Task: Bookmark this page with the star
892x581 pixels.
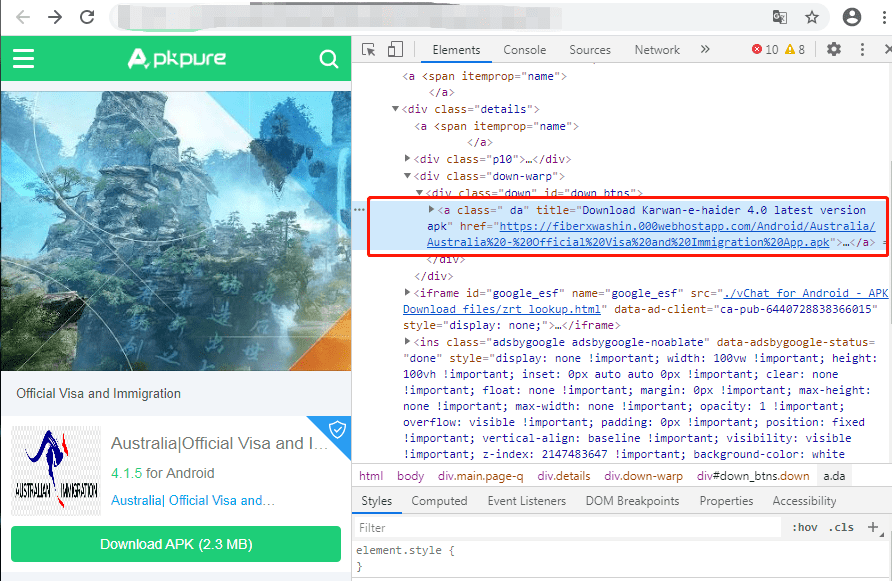Action: click(812, 17)
